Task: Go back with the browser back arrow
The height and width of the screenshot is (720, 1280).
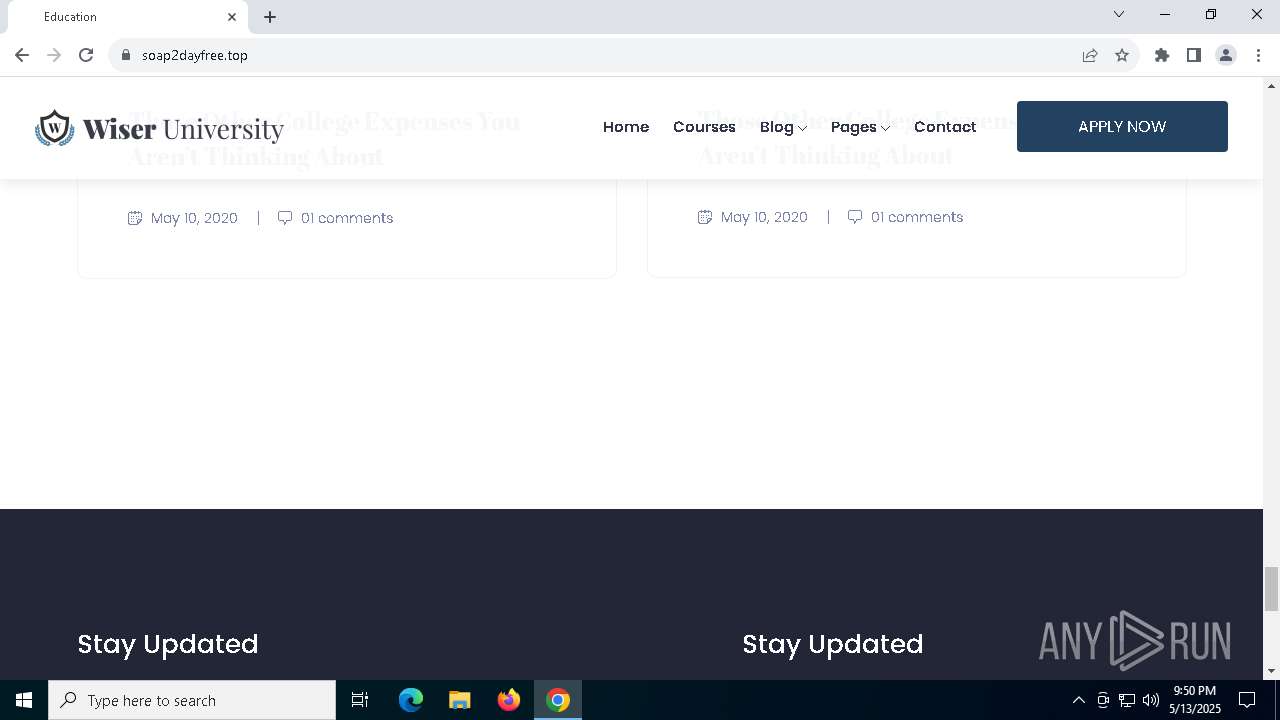Action: click(22, 55)
